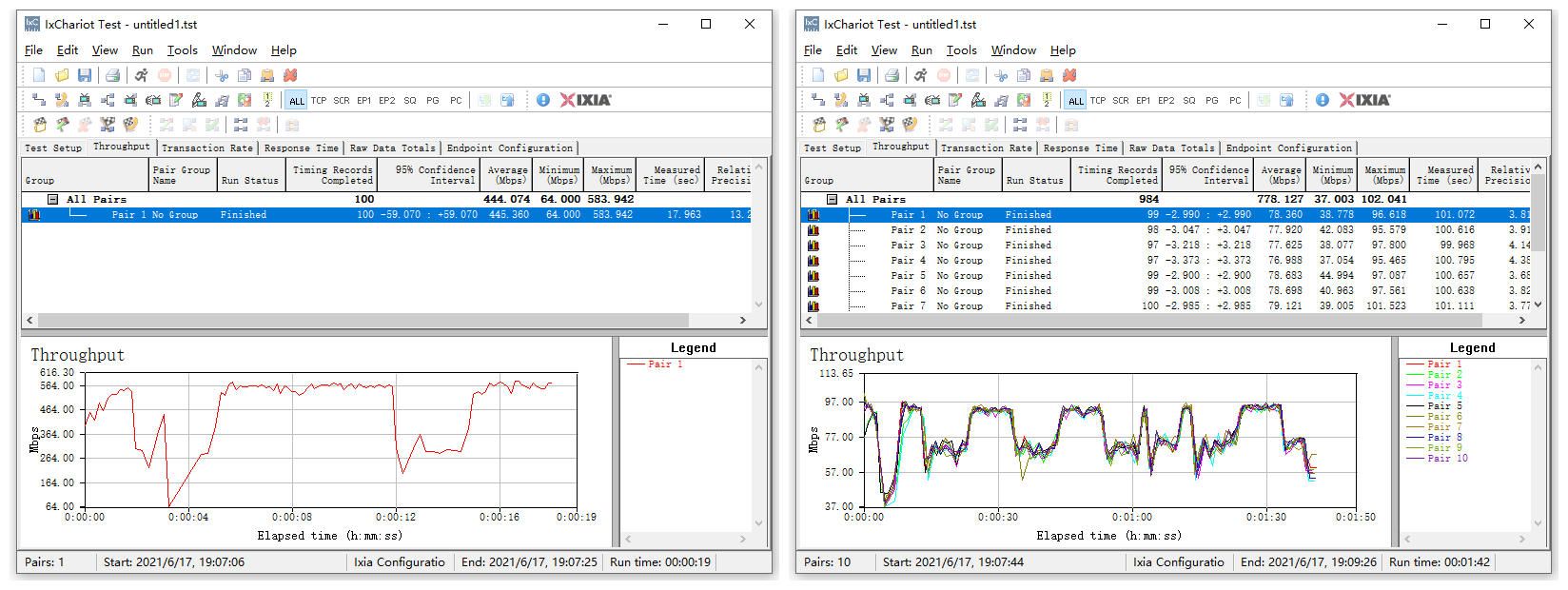
Task: Switch to Transaction Rate tab in left window
Action: coord(207,148)
